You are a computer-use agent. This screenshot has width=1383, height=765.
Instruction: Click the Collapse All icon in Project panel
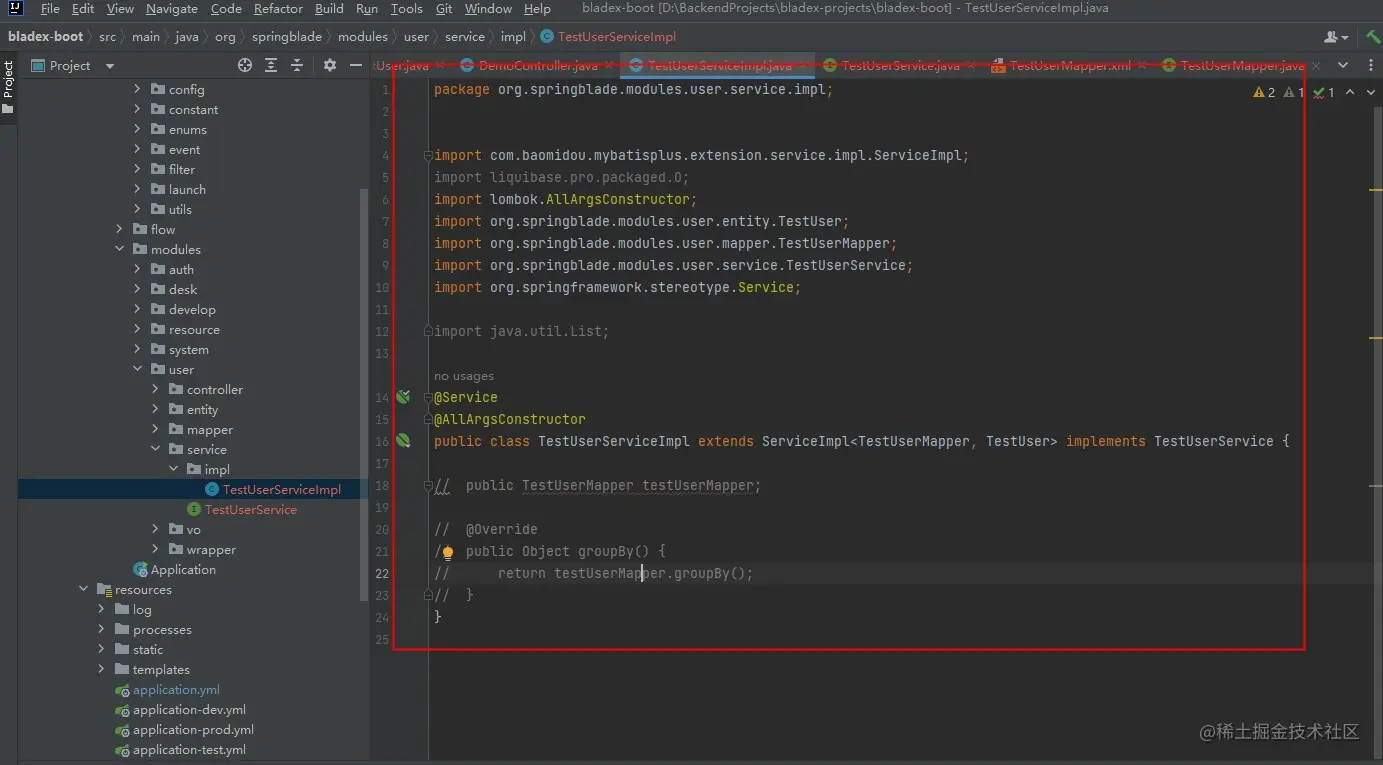297,65
